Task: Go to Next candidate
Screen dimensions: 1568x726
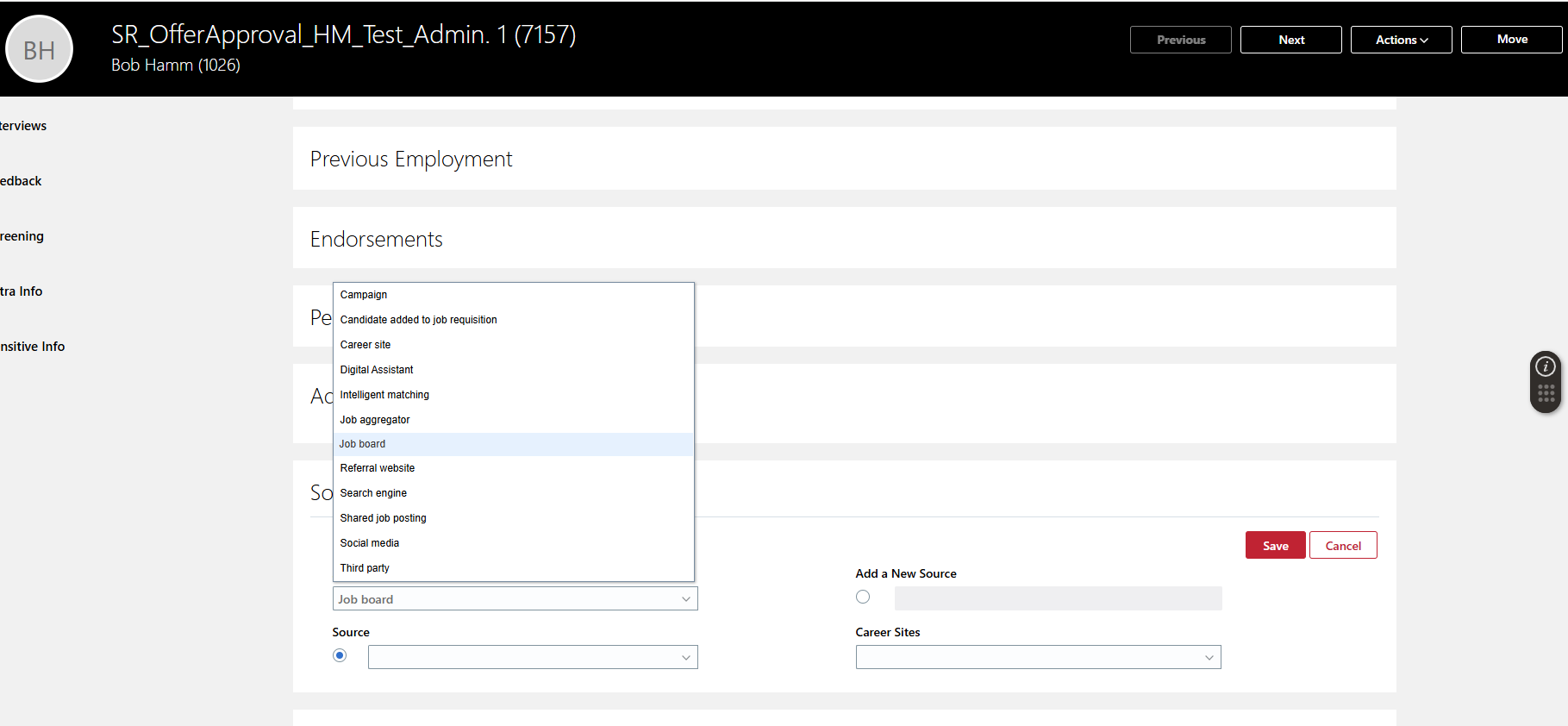Action: (x=1290, y=40)
